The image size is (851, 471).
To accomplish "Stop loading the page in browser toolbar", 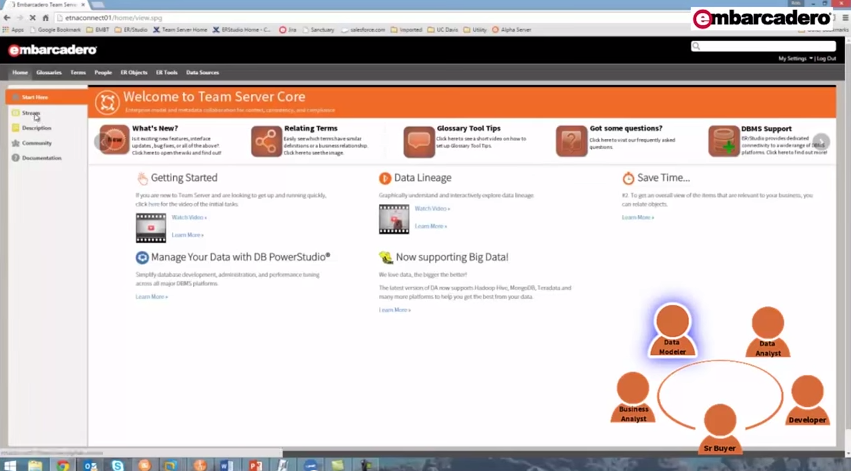I will [33, 18].
